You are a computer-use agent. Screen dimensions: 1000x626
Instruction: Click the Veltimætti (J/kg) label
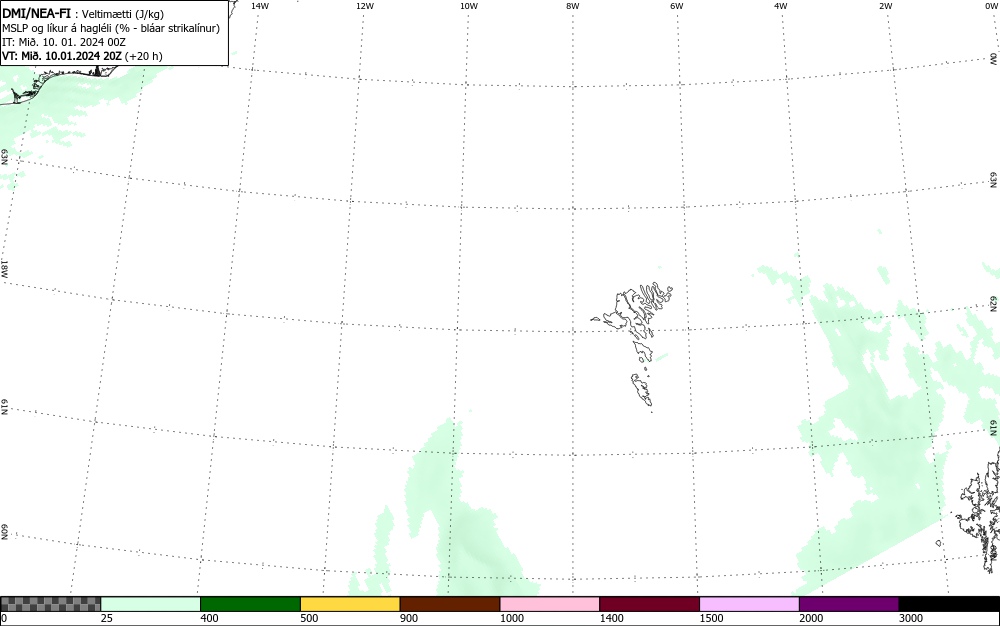(x=122, y=14)
